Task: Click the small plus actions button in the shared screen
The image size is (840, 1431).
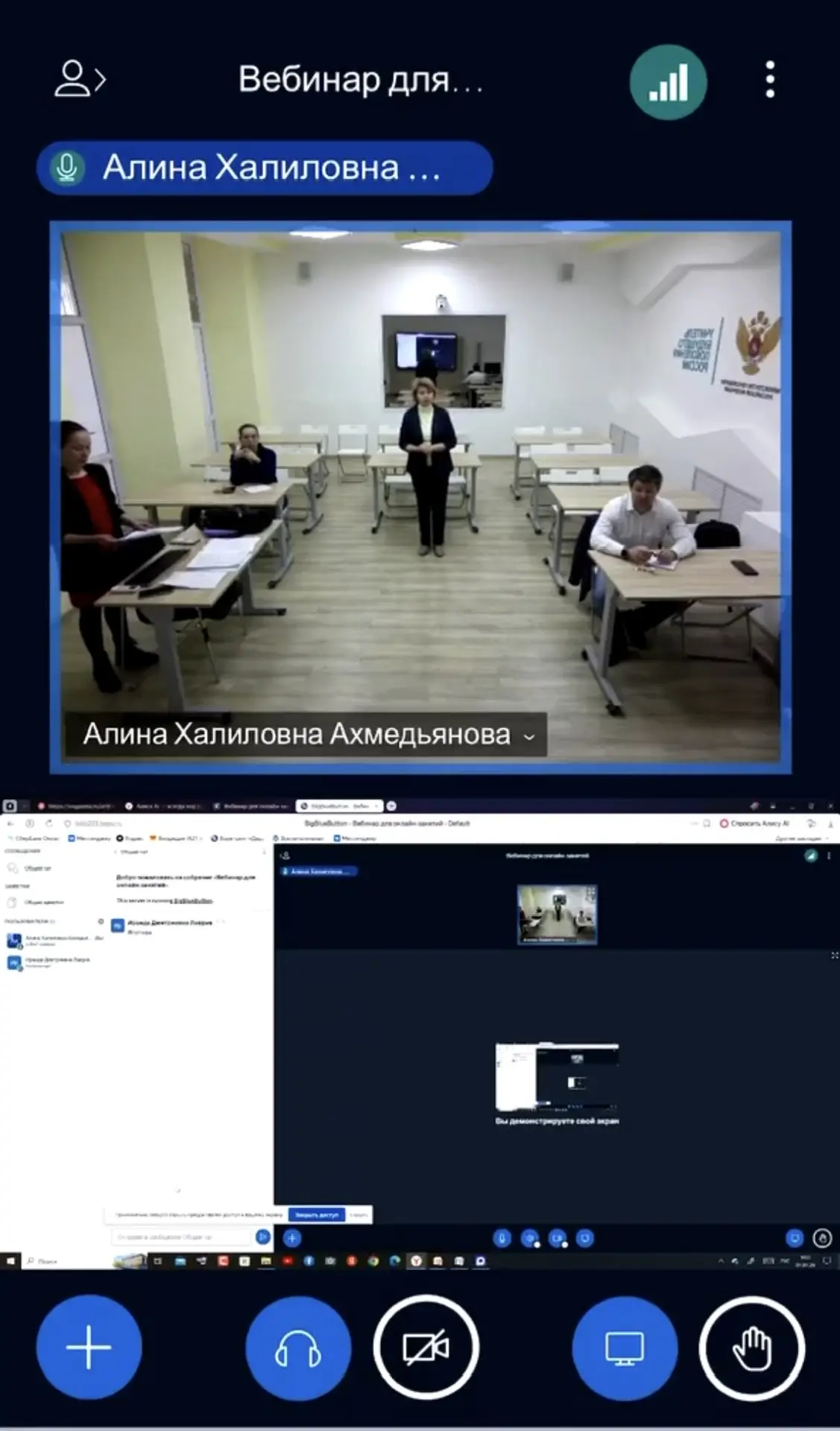Action: pos(292,1238)
